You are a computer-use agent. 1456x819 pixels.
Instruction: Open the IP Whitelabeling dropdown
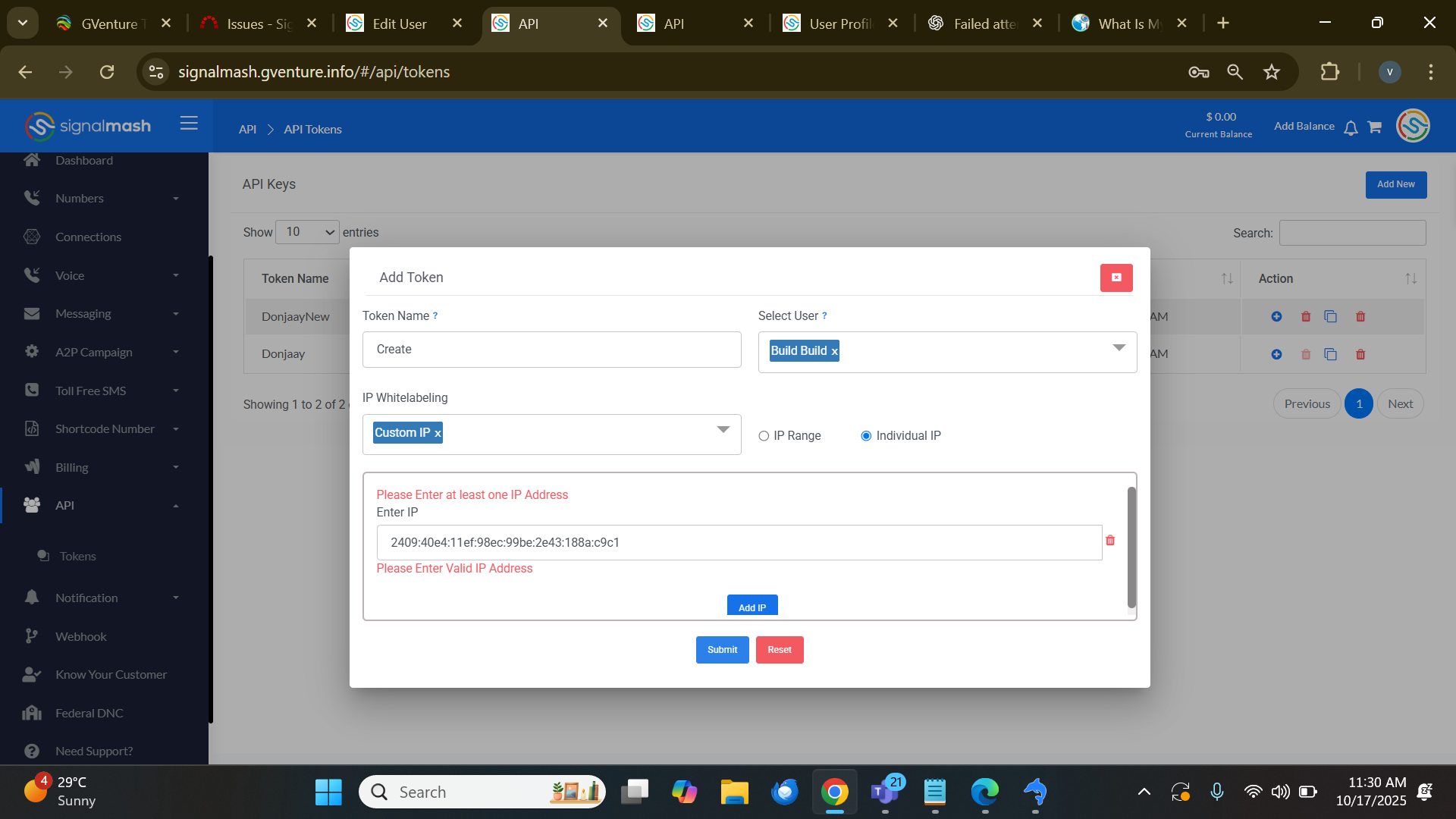(x=723, y=430)
